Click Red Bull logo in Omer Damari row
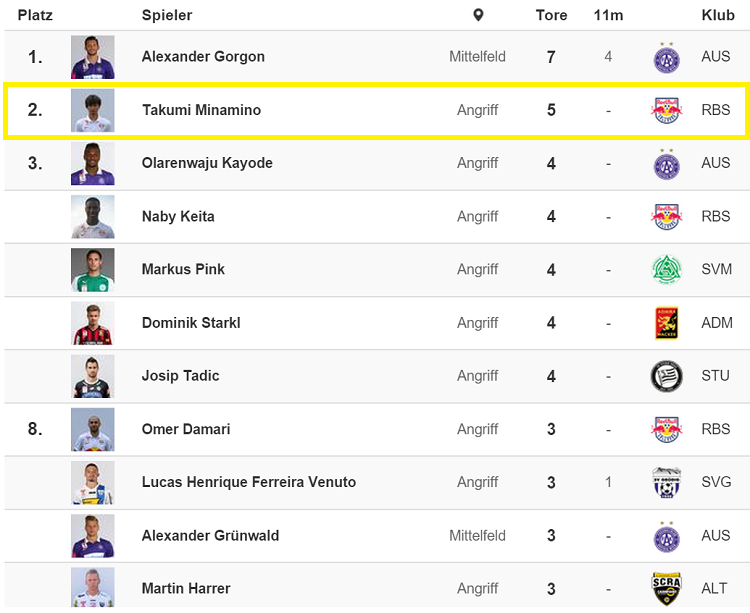Image resolution: width=750 pixels, height=613 pixels. point(666,429)
